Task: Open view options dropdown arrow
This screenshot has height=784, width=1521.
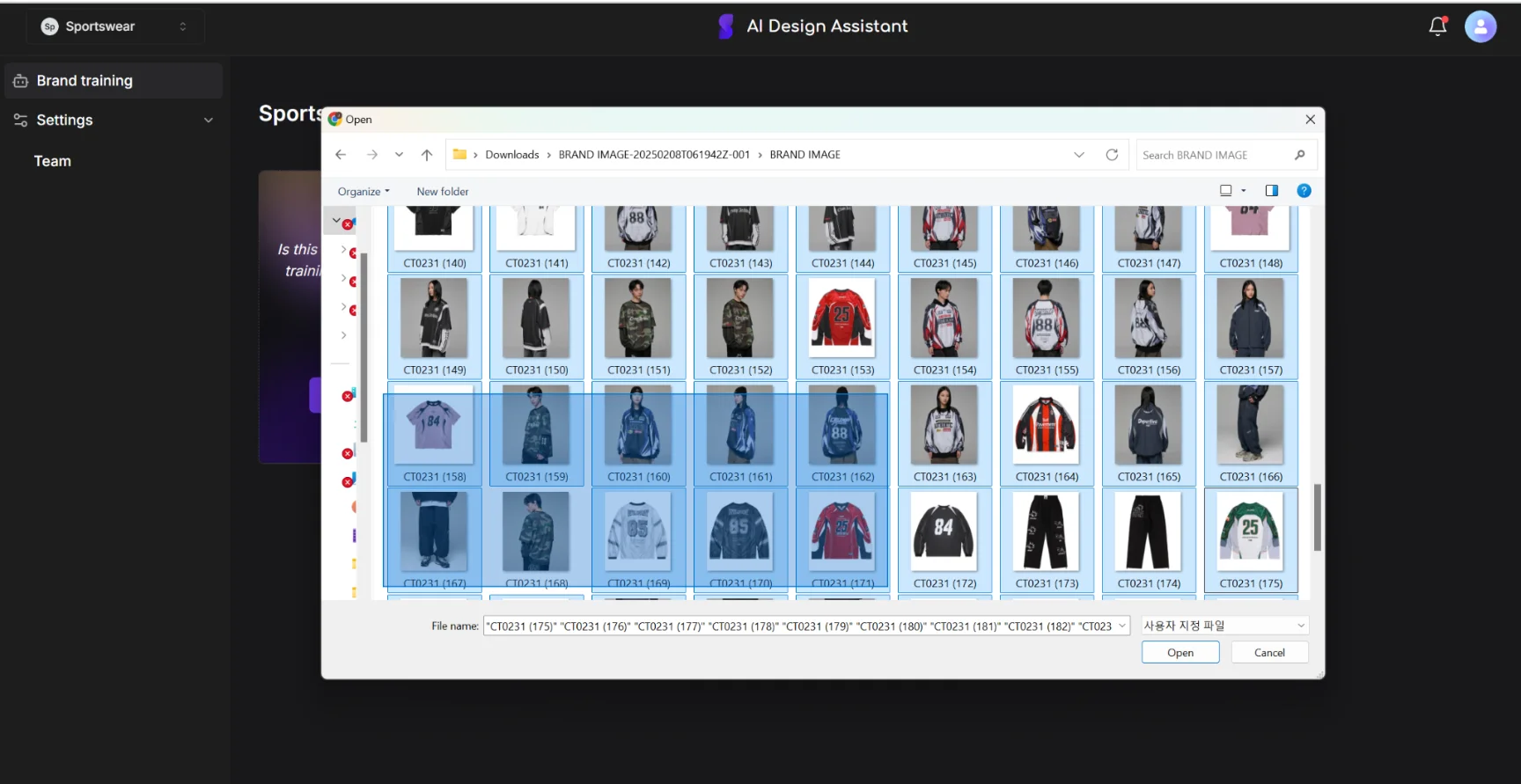Action: point(1244,191)
